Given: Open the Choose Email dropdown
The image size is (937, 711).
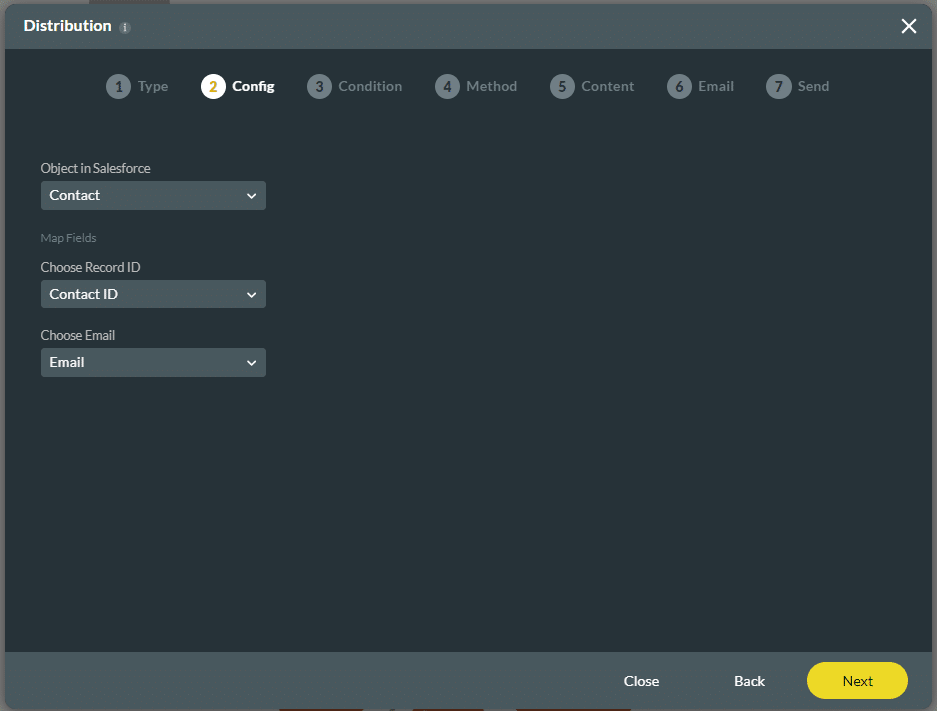Looking at the screenshot, I should tap(153, 363).
